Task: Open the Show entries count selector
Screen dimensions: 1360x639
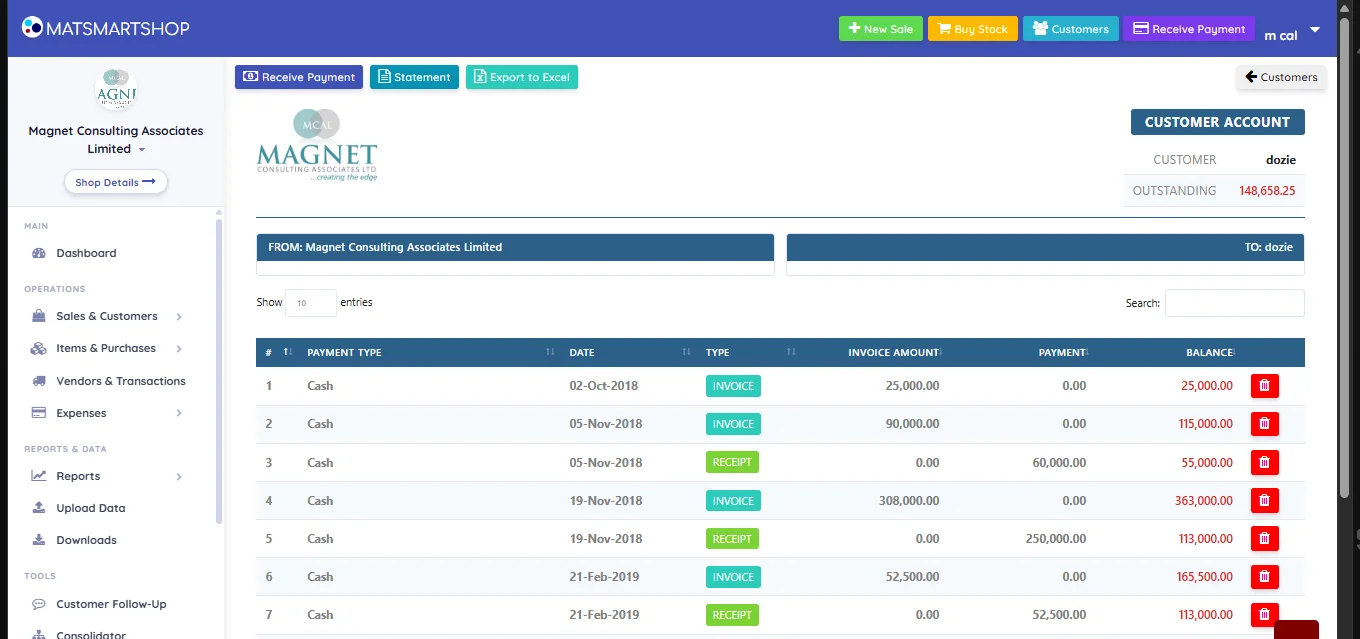Action: [x=310, y=303]
